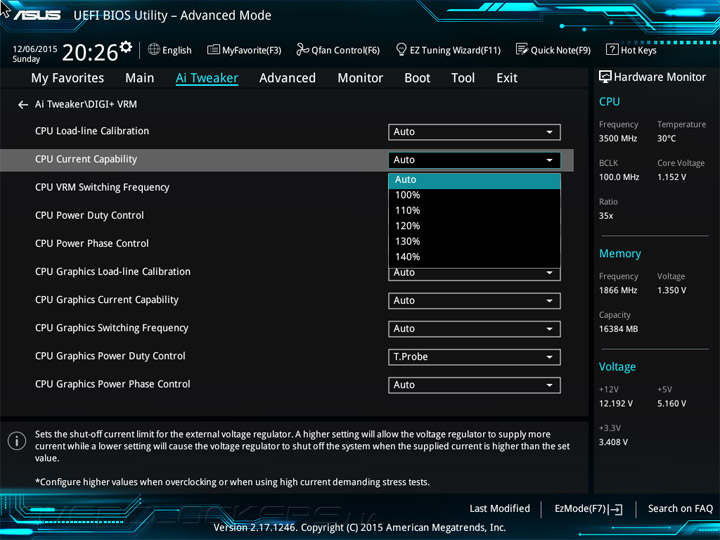720x540 pixels.
Task: Select CPU Graphics Current Capability label
Action: pos(107,300)
